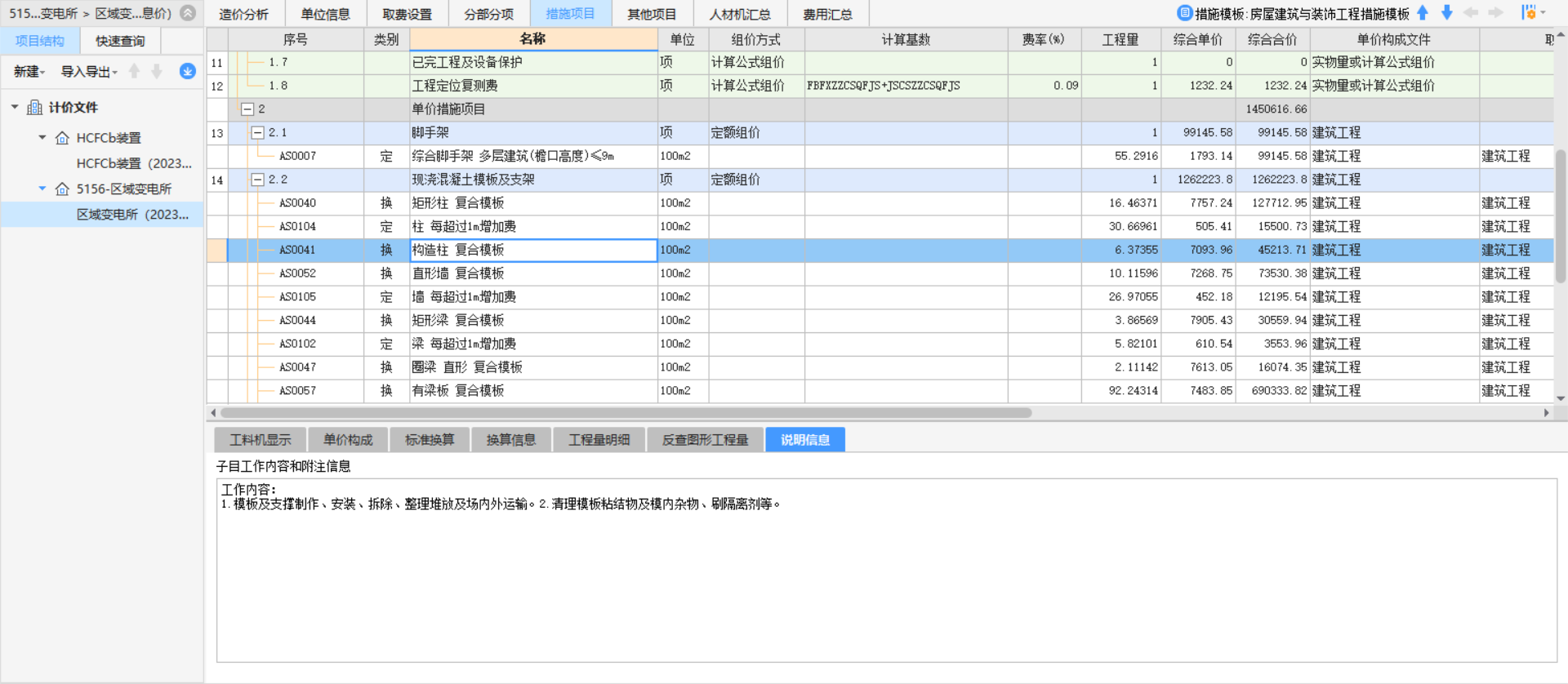Image resolution: width=1568 pixels, height=684 pixels.
Task: Switch to the 费用汇总 tab
Action: click(827, 14)
